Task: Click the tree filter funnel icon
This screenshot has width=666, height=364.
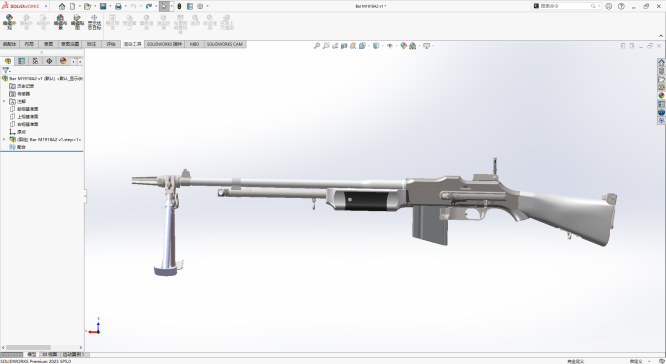Action: (x=6, y=71)
